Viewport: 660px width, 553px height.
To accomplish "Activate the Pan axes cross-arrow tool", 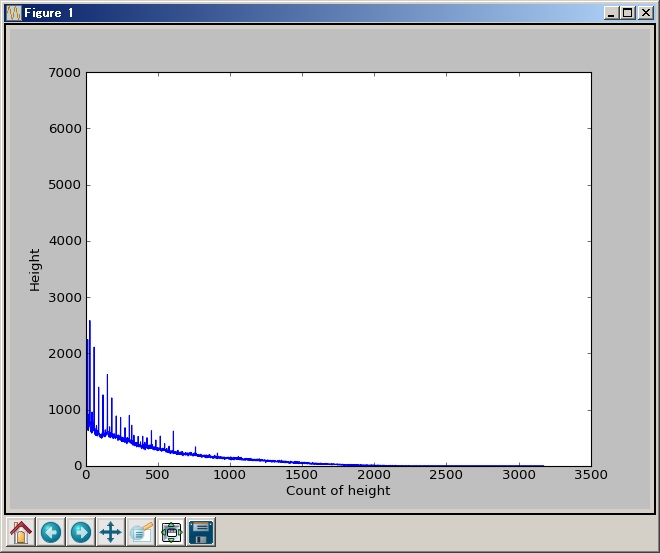I will click(x=111, y=532).
